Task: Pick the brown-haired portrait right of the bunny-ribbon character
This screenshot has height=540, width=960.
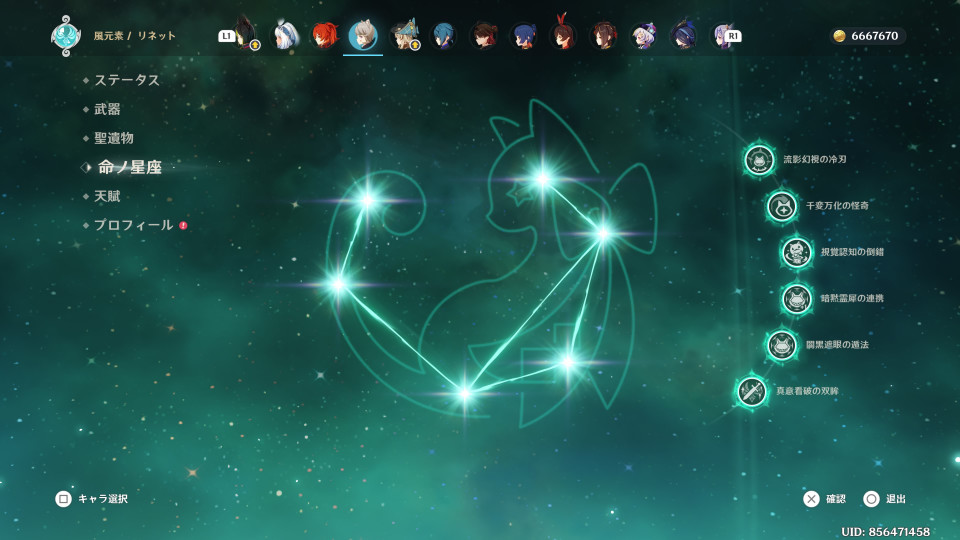Action: pyautogui.click(x=603, y=36)
